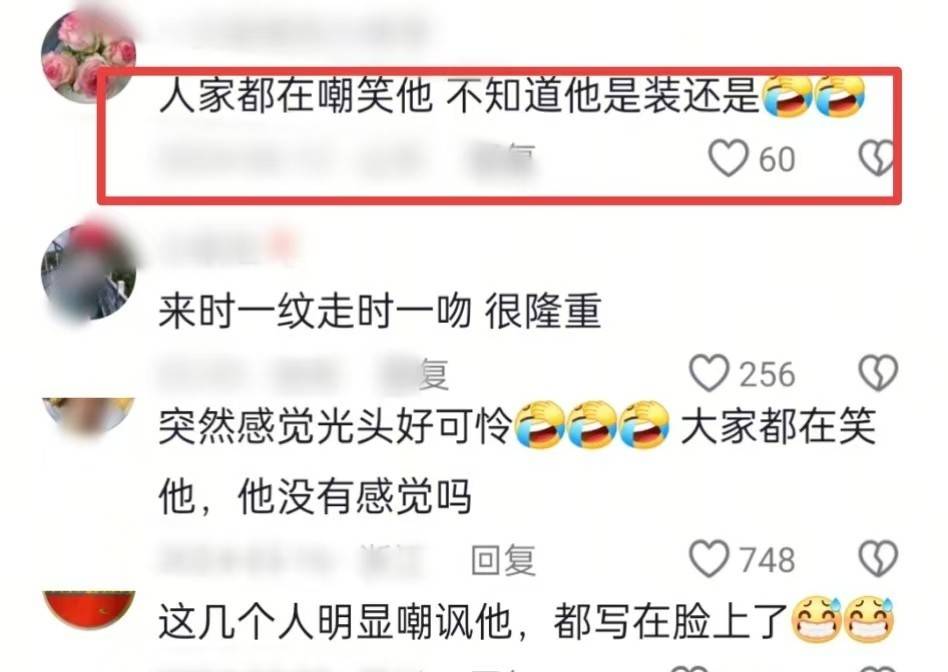Dislike the 突然感觉光头好可怜 comment
Viewport: 948px width, 672px height.
point(878,558)
